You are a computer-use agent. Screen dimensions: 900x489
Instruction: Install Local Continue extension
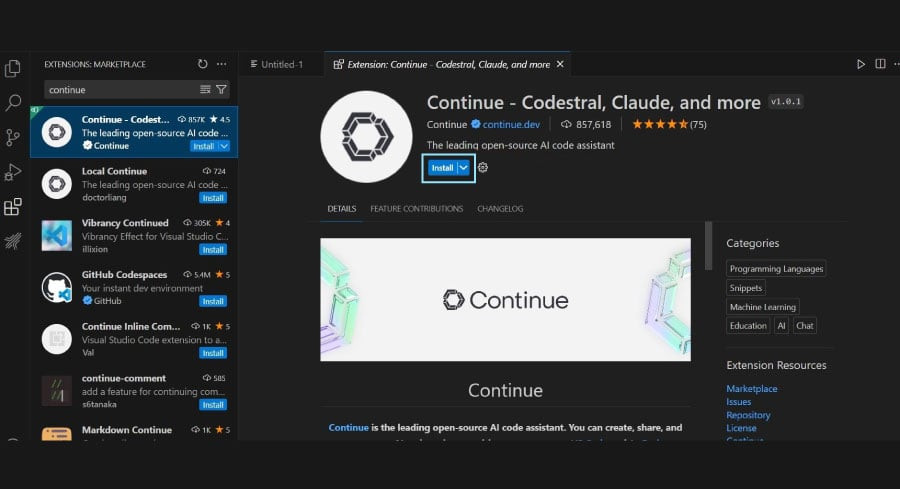[x=213, y=198]
